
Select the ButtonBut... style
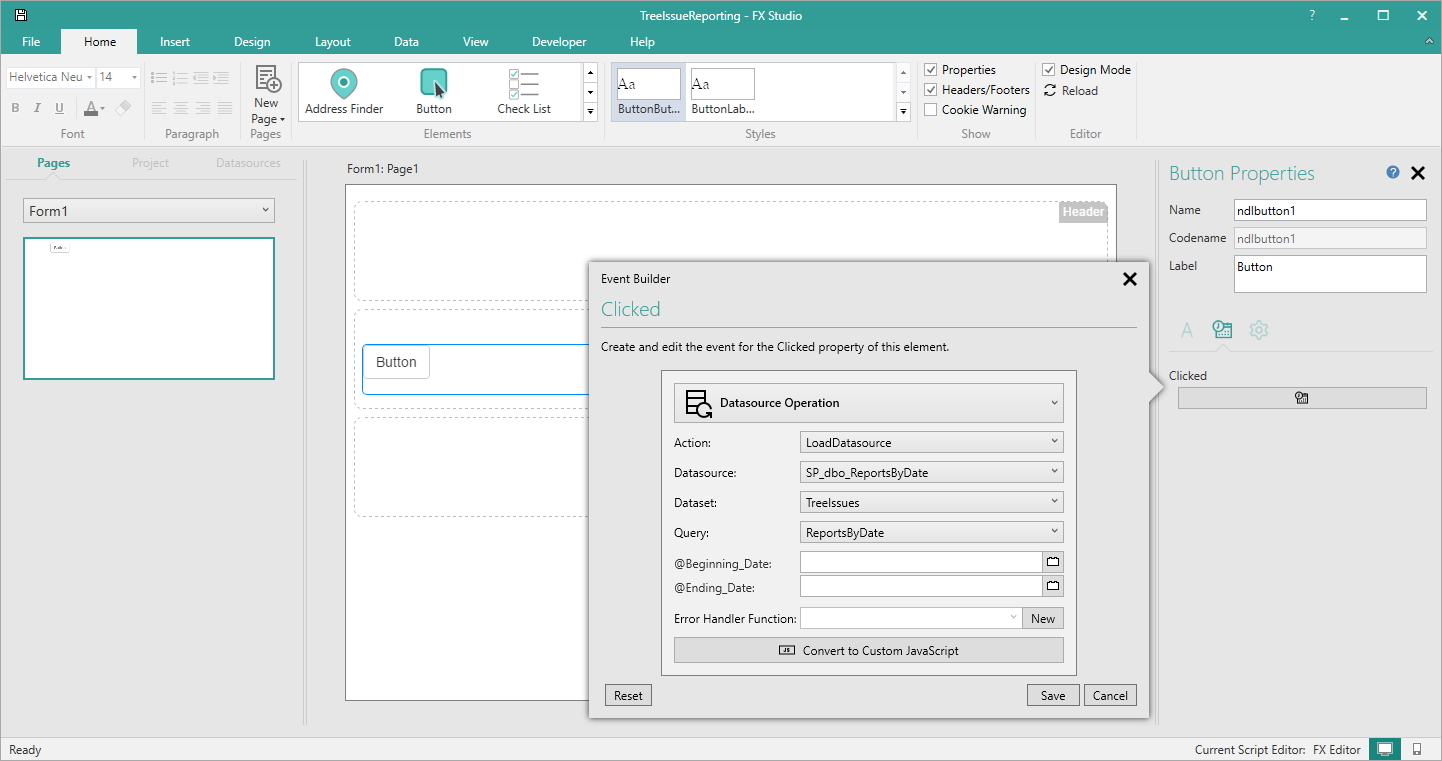point(648,92)
